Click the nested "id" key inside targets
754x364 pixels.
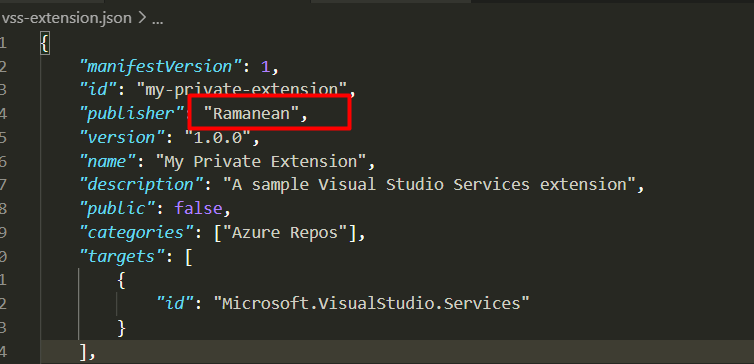[175, 303]
